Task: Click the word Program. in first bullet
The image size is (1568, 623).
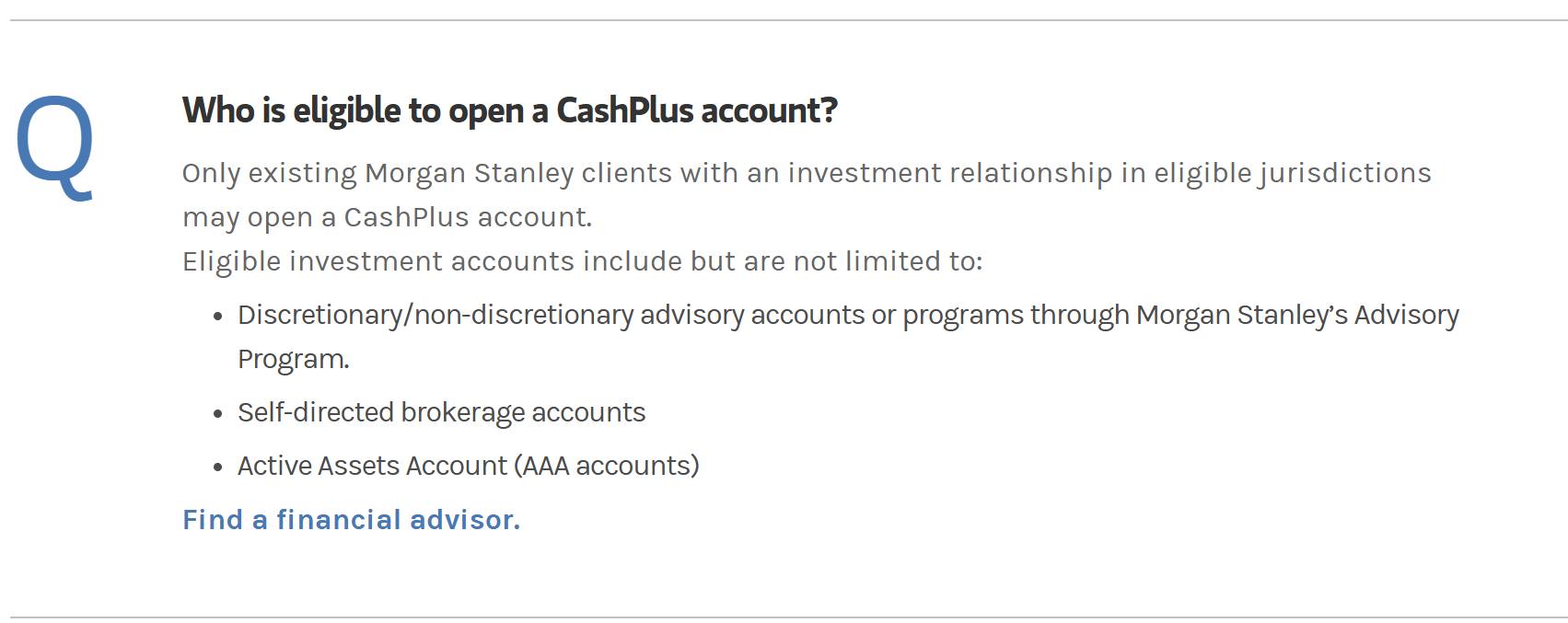Action: [x=293, y=359]
